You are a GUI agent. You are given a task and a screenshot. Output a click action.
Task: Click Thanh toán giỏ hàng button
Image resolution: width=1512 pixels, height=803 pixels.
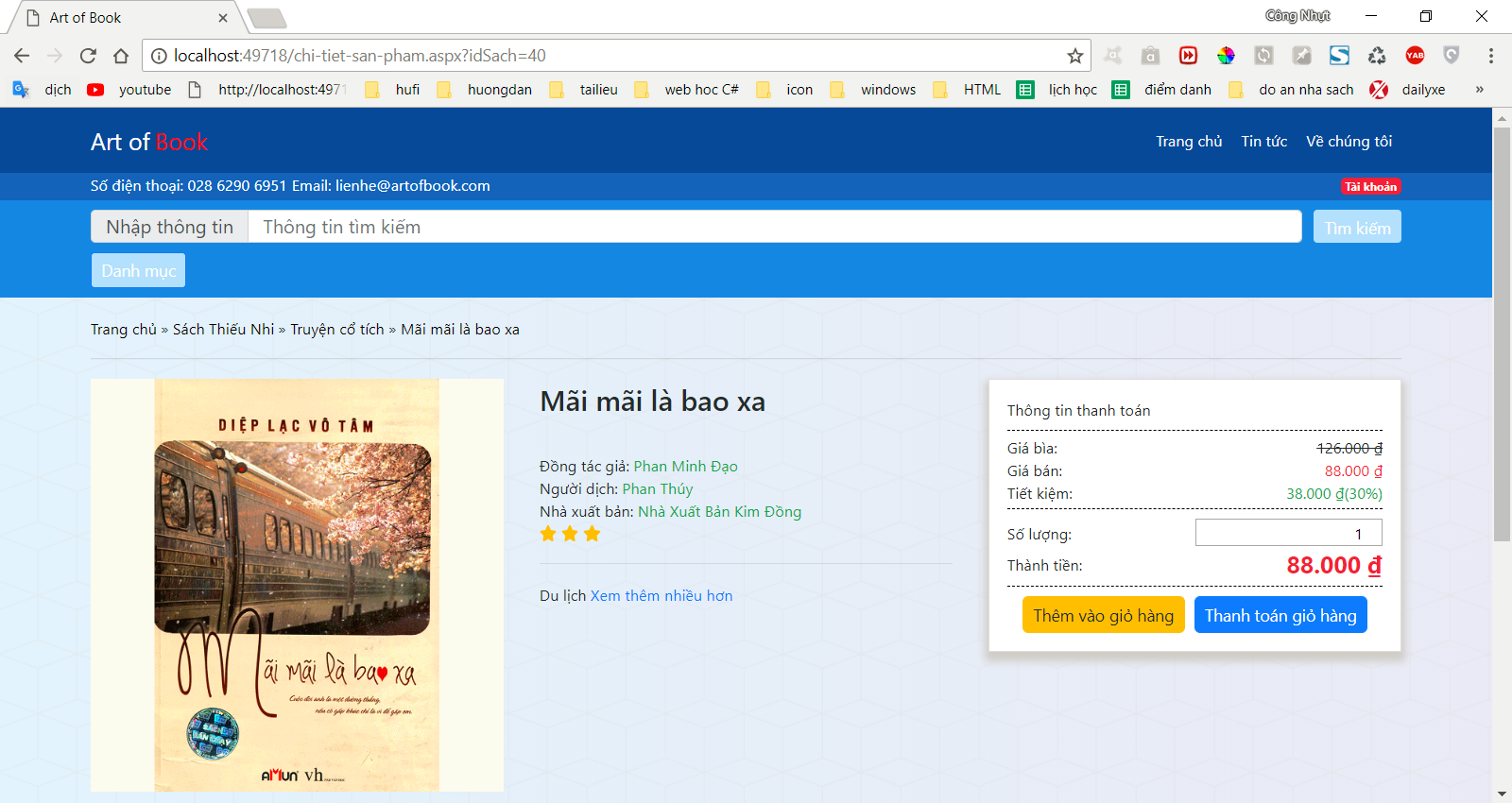[x=1280, y=615]
